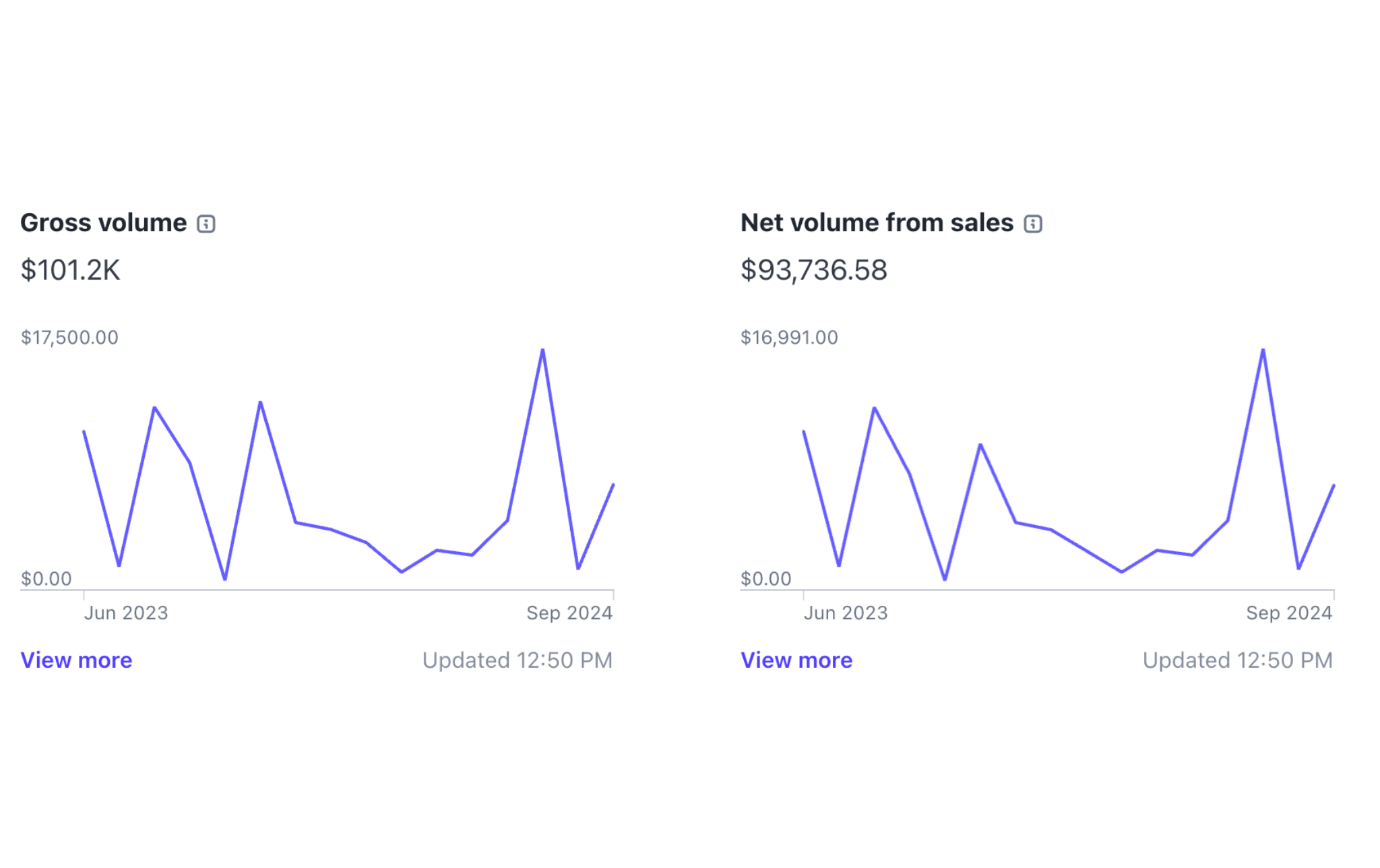Open View more under Gross volume

coord(76,660)
